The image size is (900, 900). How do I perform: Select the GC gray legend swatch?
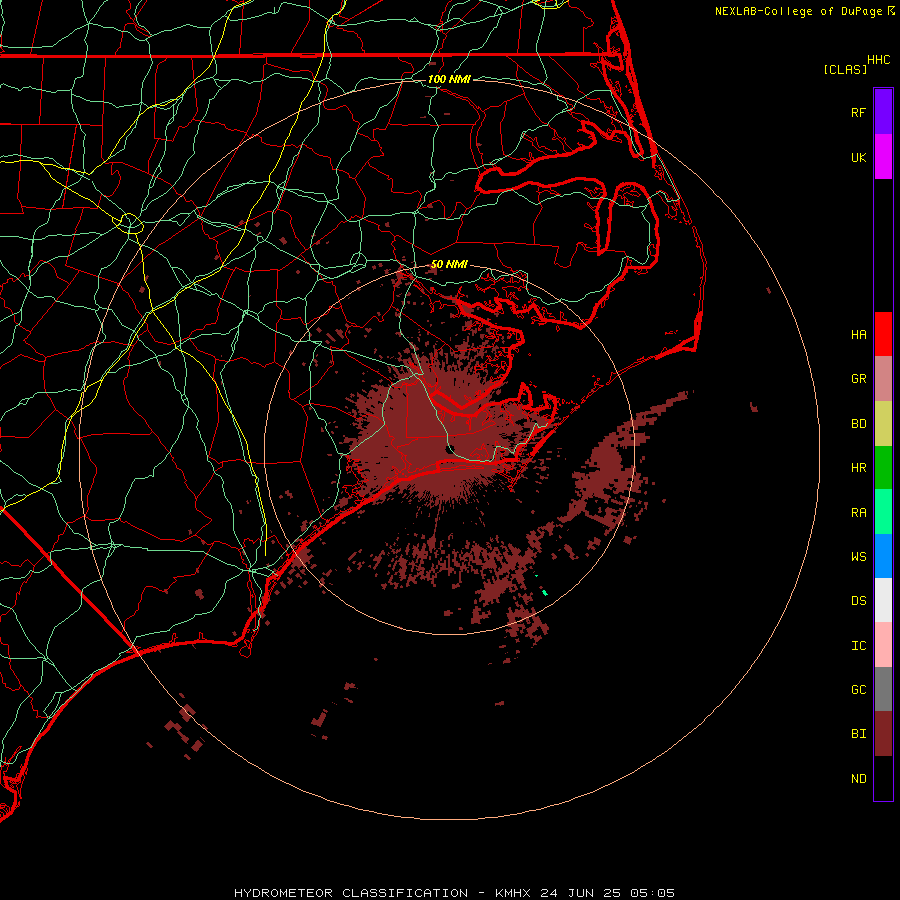click(x=883, y=689)
